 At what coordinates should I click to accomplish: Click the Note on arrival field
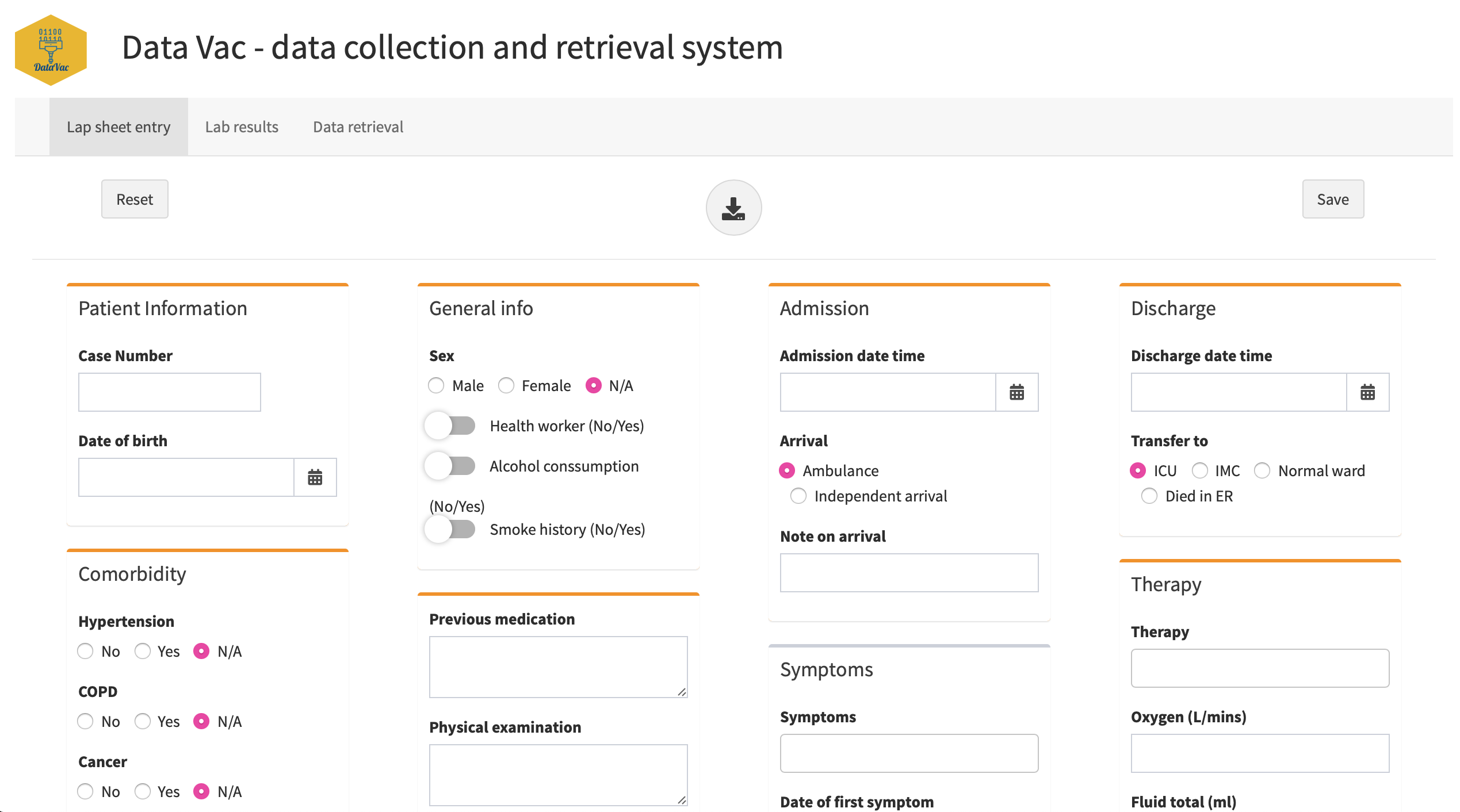[908, 573]
